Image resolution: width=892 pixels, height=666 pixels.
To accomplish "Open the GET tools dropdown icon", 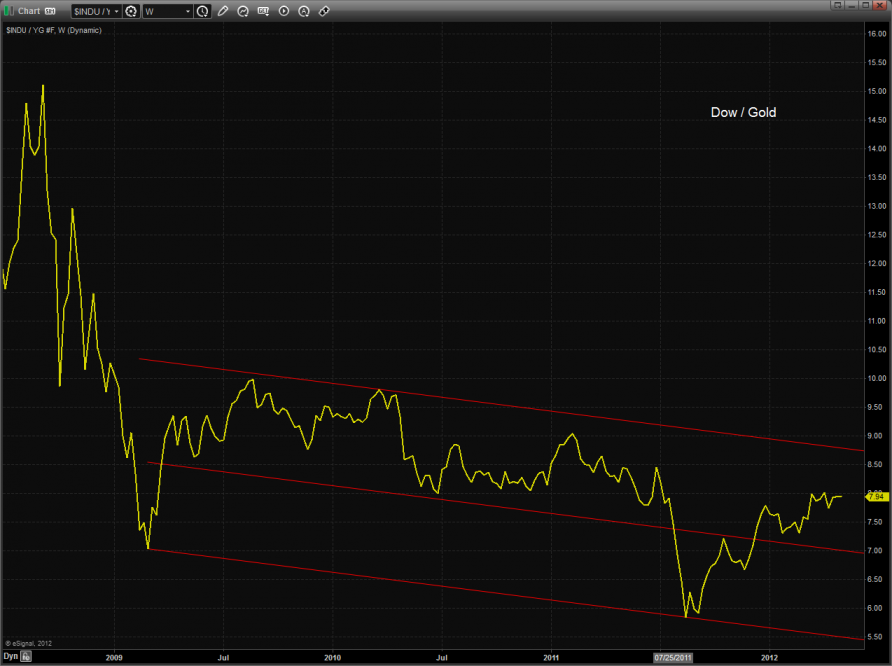I will click(263, 11).
